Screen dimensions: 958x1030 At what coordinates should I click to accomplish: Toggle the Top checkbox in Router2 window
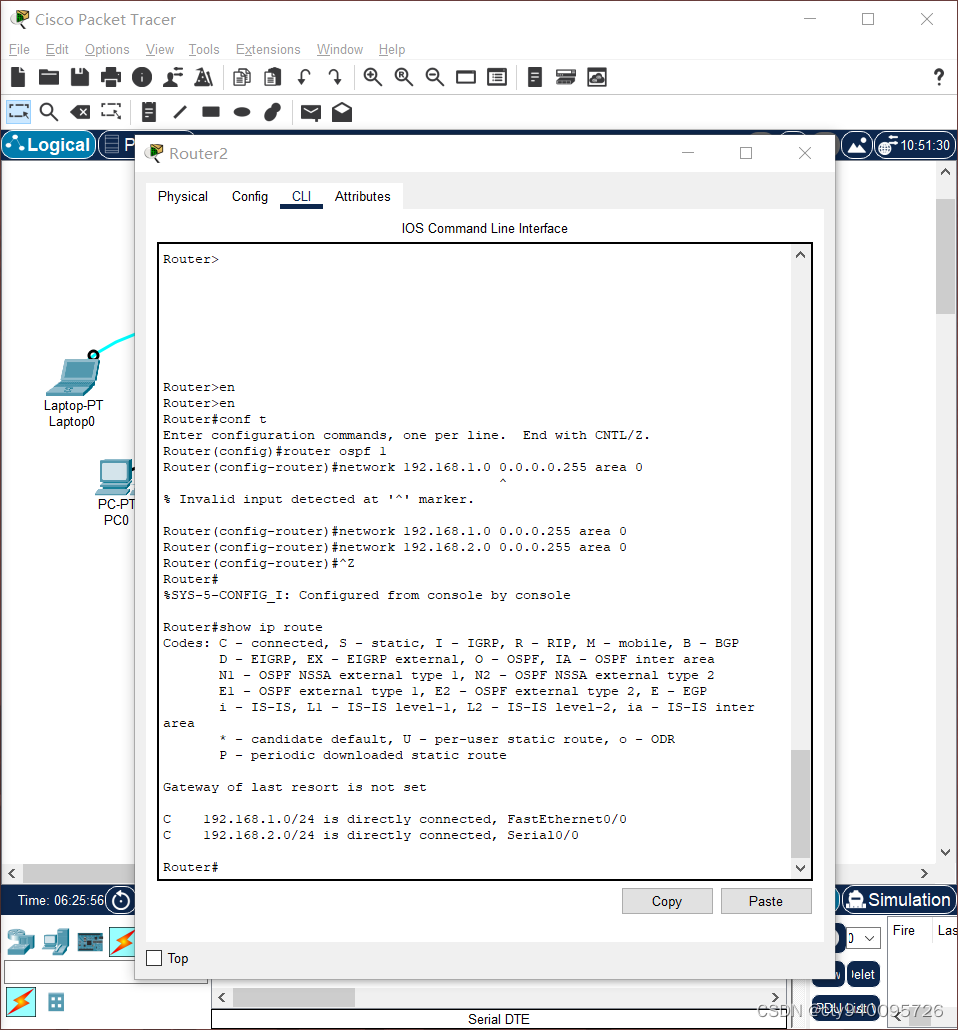154,958
